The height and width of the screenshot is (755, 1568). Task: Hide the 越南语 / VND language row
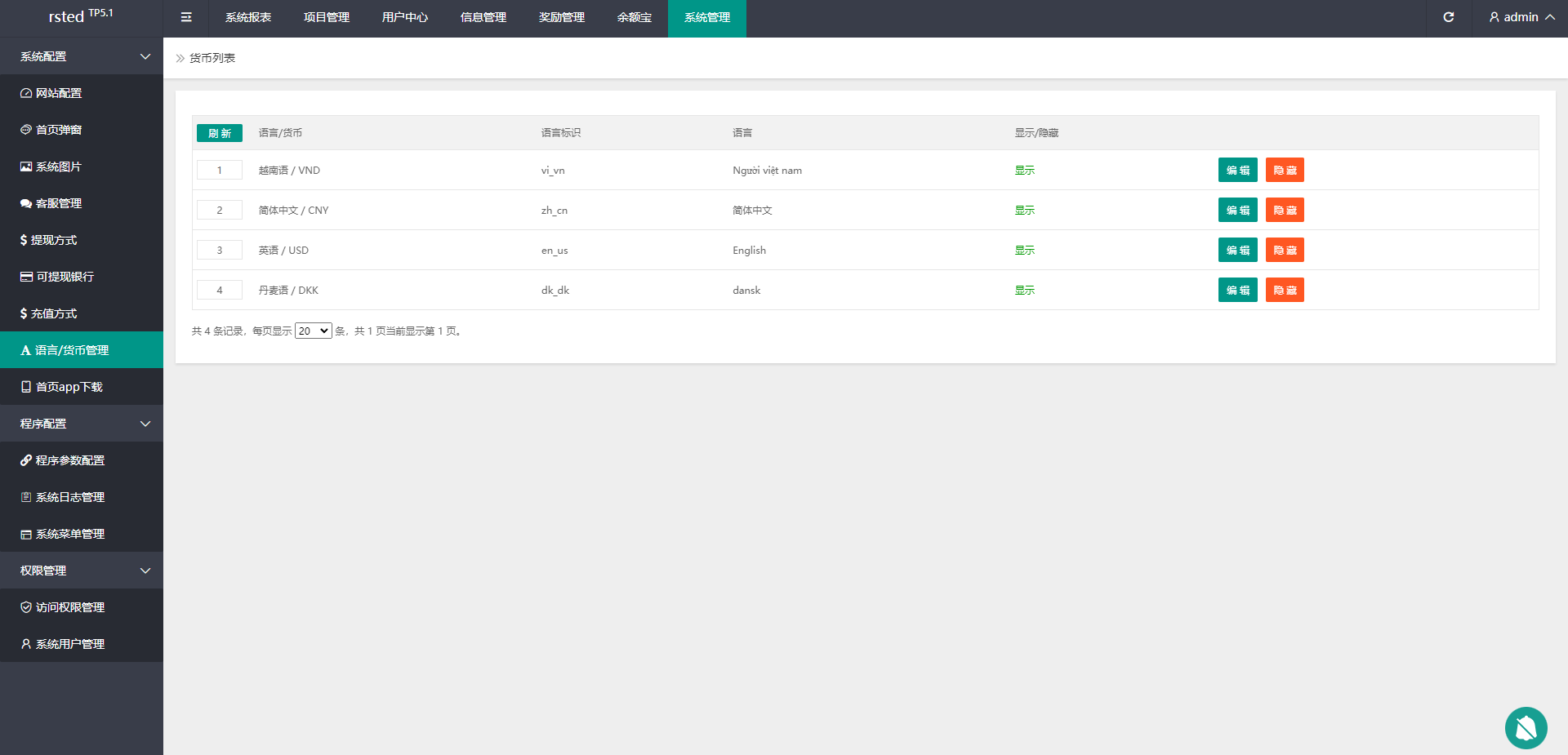[x=1284, y=171]
